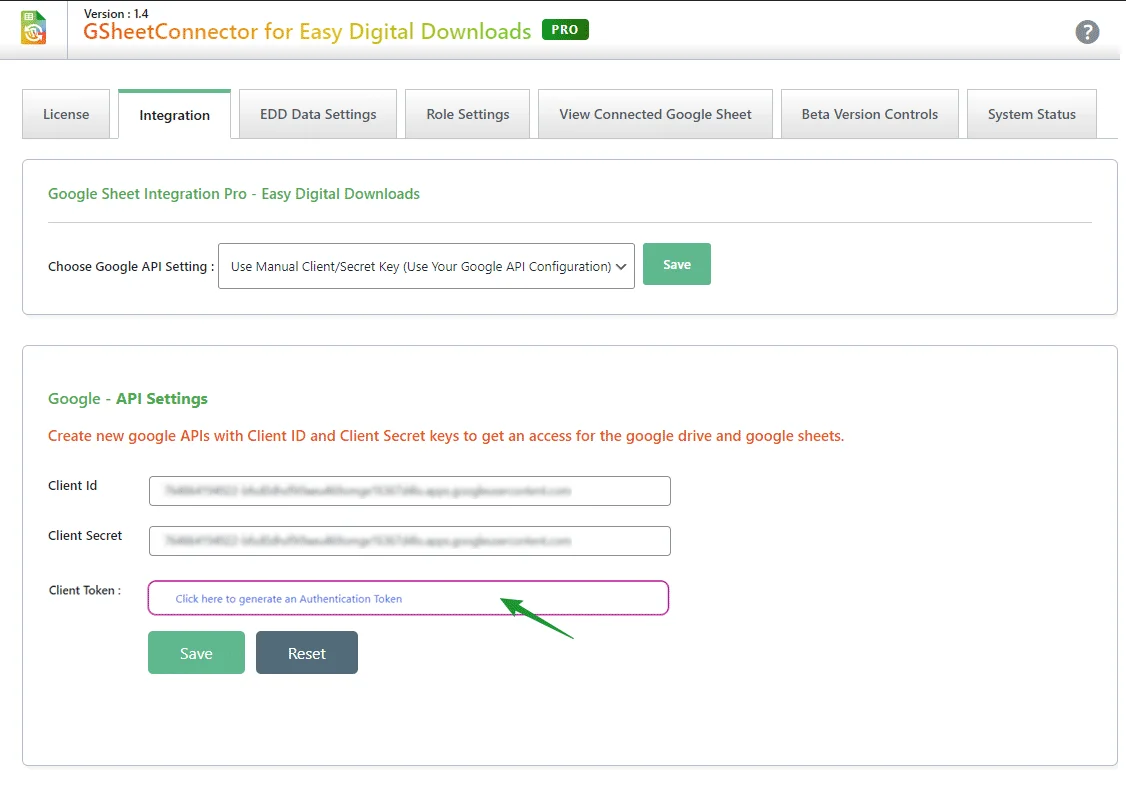Click the Google - API Settings heading
Image resolution: width=1126 pixels, height=793 pixels.
pos(128,399)
